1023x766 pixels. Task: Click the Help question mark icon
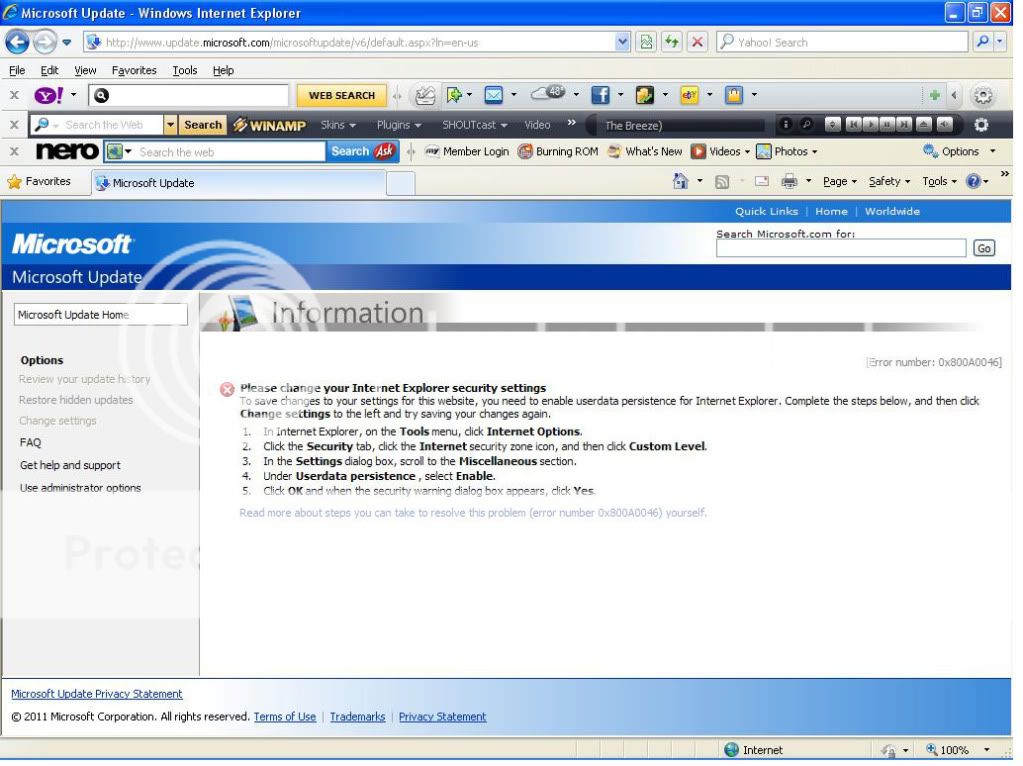pos(973,181)
